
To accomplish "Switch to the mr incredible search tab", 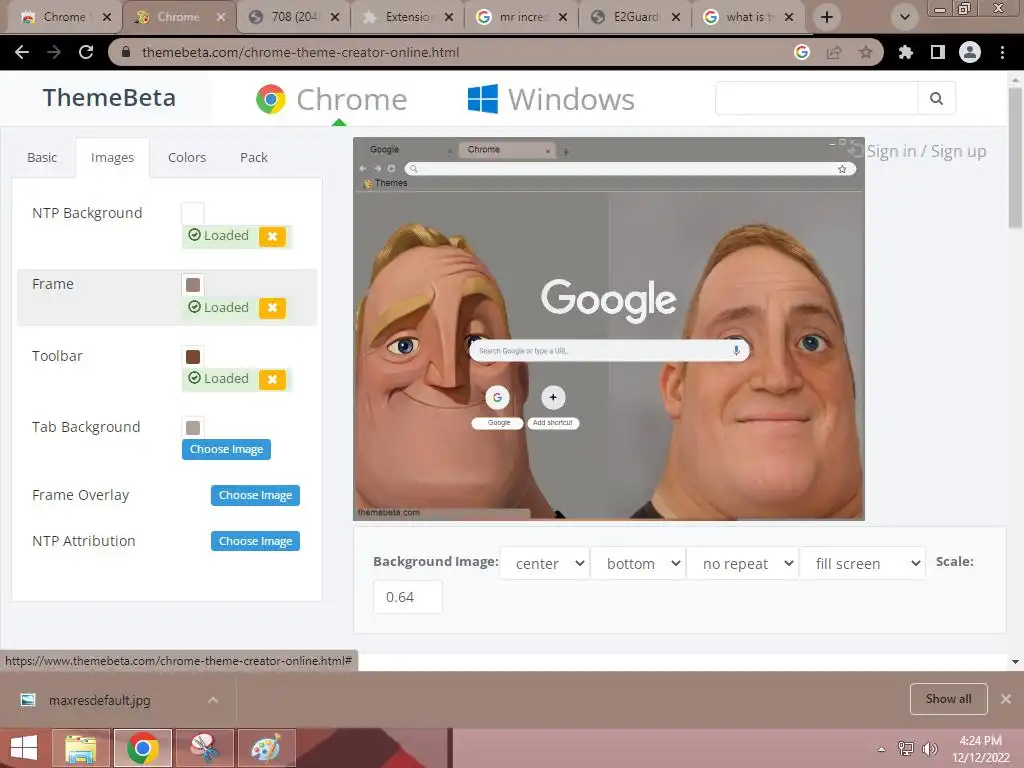I will click(x=520, y=18).
